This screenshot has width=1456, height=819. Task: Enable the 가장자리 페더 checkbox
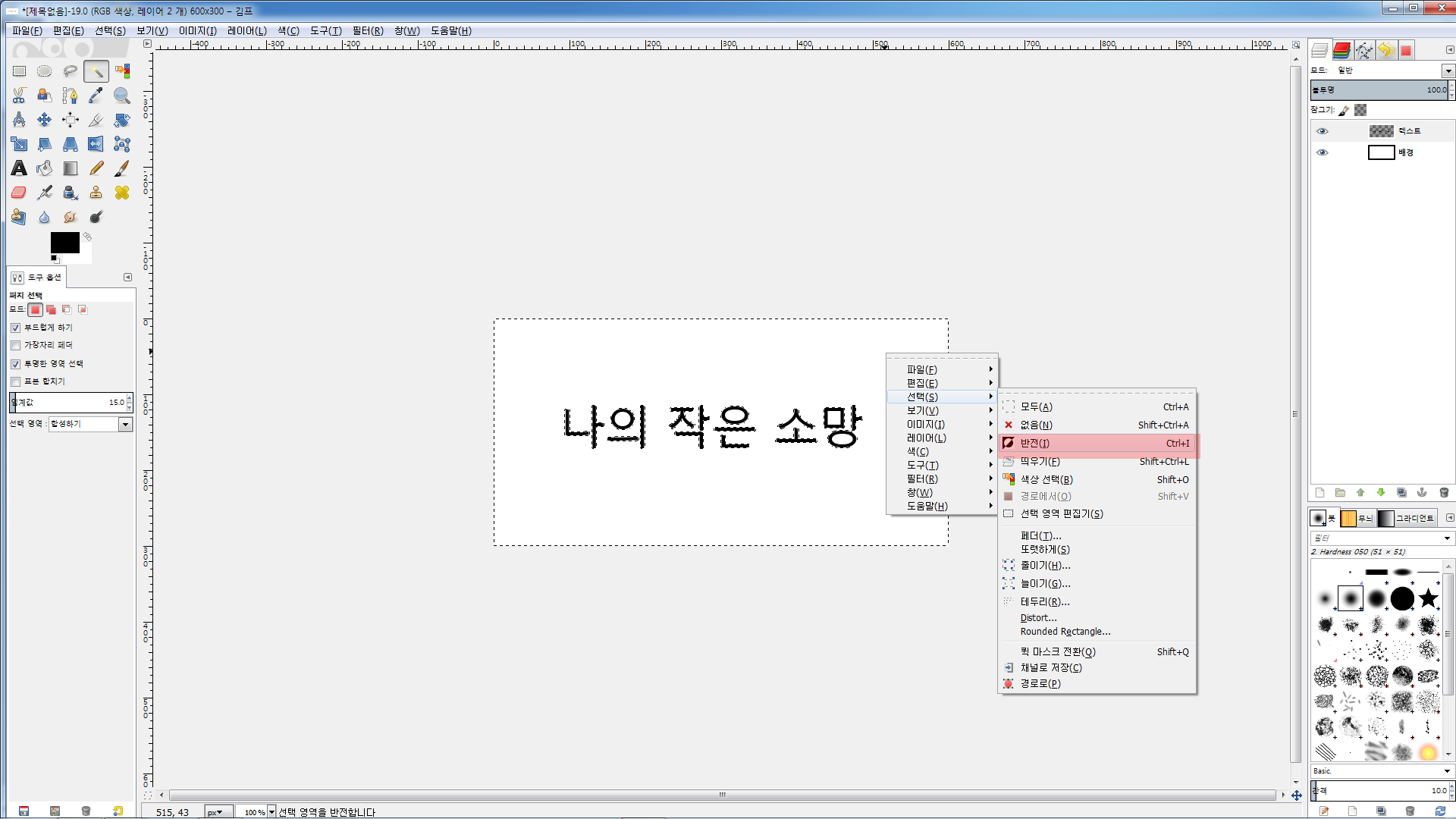tap(16, 346)
